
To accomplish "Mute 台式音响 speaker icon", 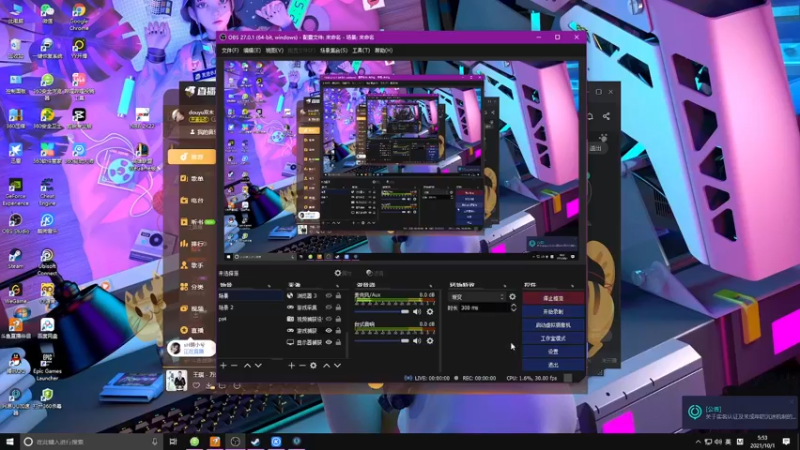I will point(417,340).
